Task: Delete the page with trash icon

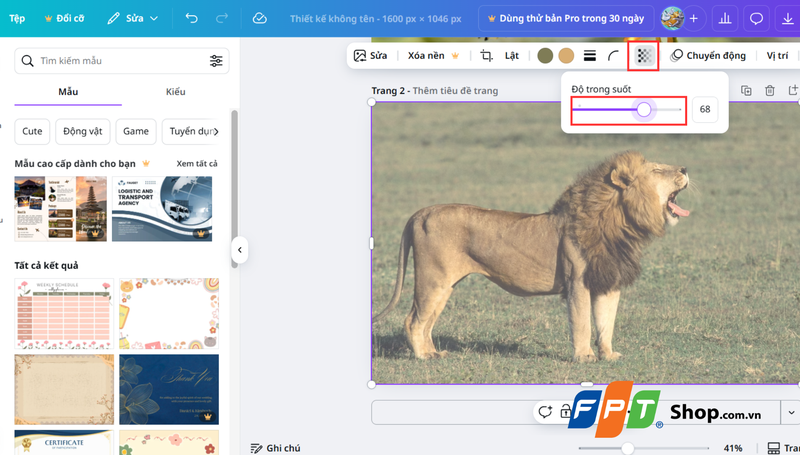Action: (770, 91)
